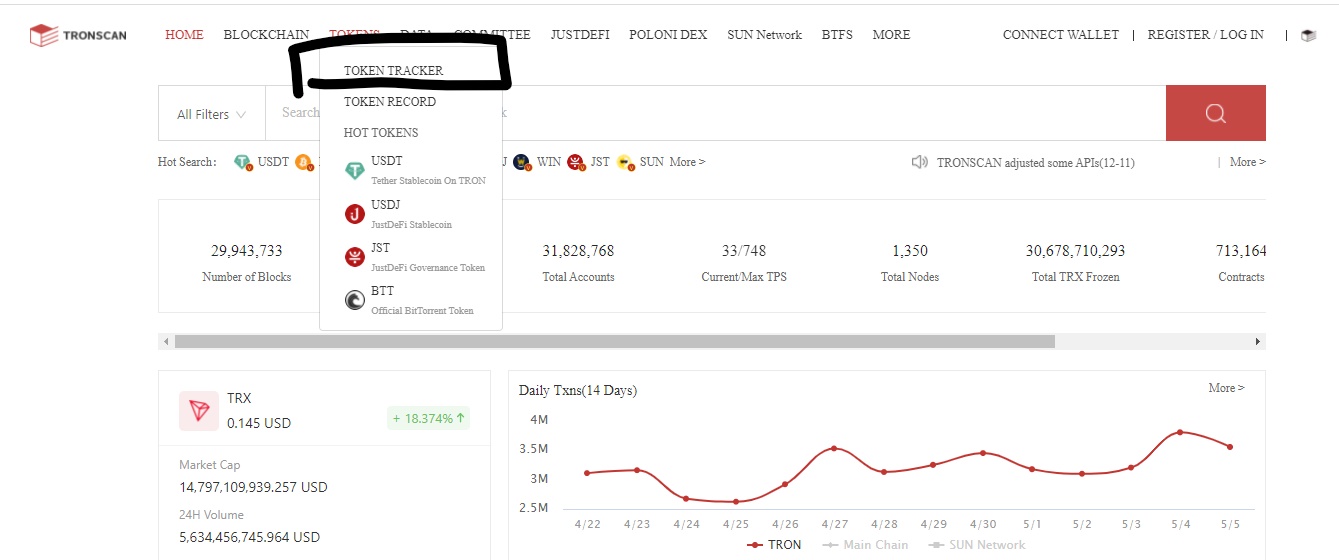Viewport: 1339px width, 560px height.
Task: Go to the HOME menu item
Action: pos(184,35)
